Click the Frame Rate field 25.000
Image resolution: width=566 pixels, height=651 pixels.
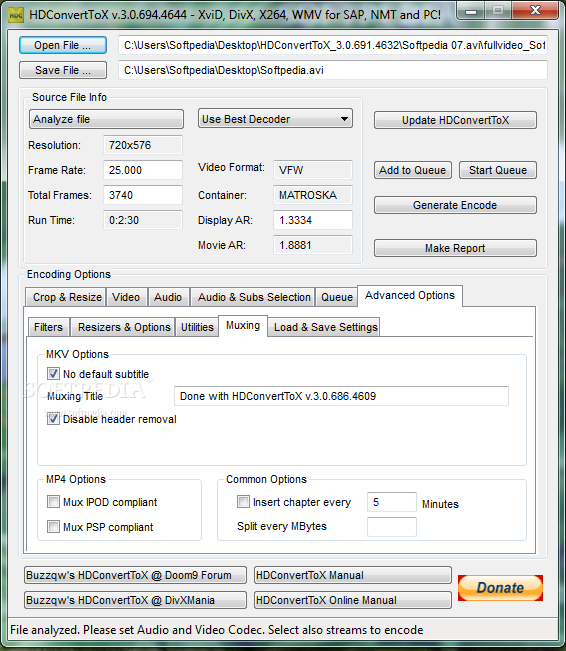point(143,170)
